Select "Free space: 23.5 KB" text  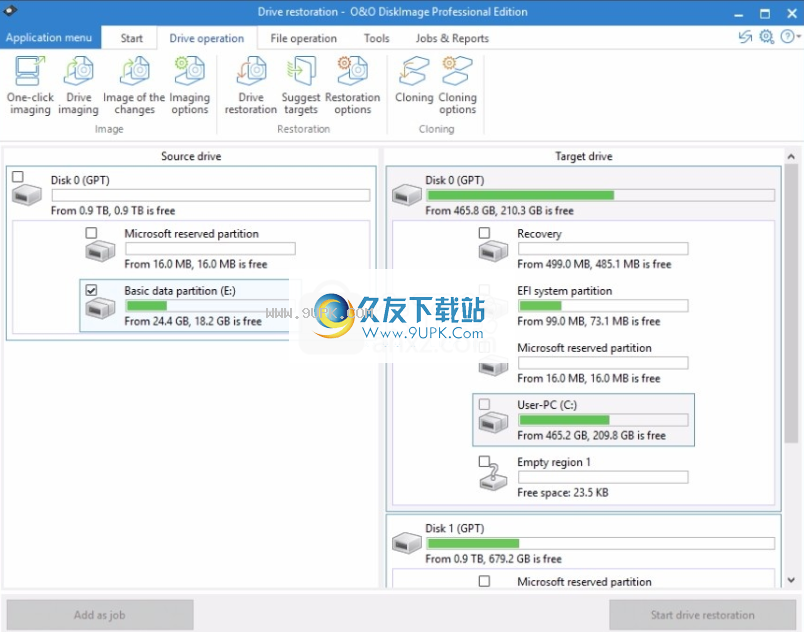pos(562,493)
